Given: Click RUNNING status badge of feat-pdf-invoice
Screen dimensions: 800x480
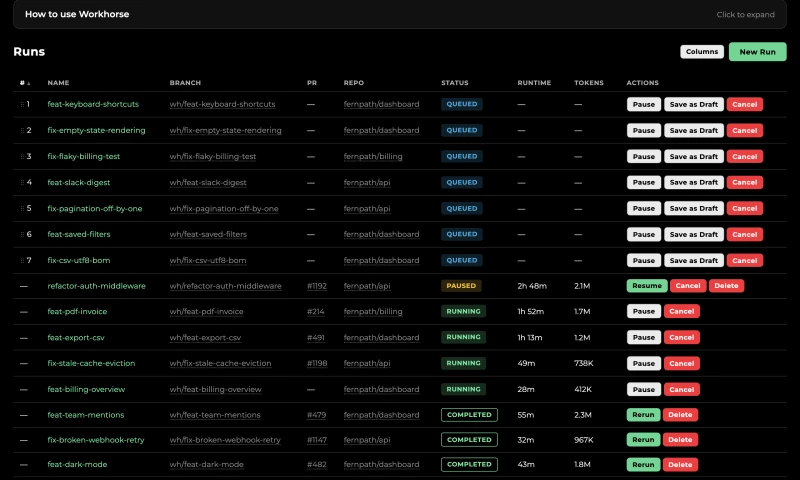Looking at the screenshot, I should (x=463, y=311).
